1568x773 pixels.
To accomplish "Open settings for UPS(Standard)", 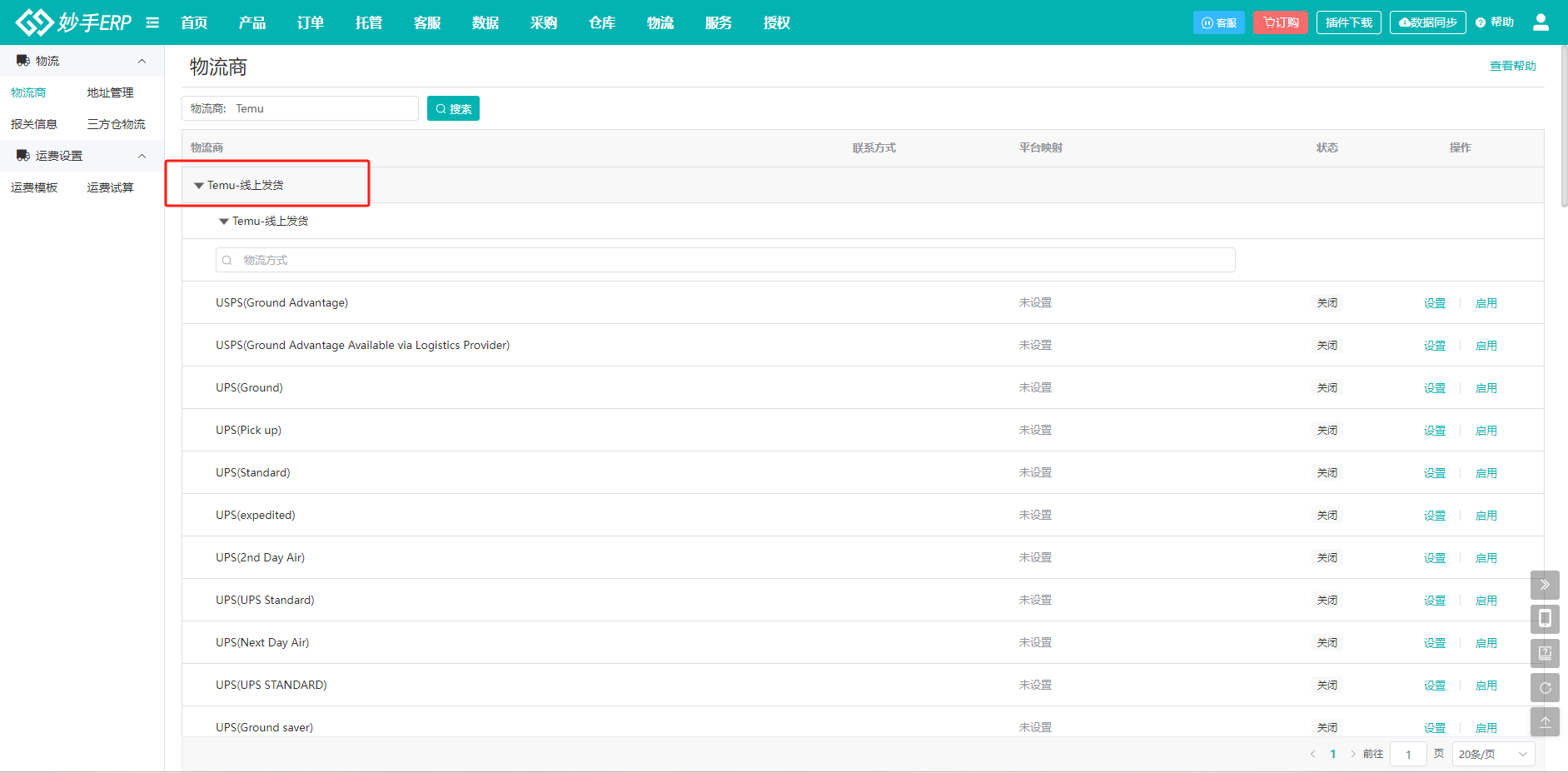I will (1434, 473).
